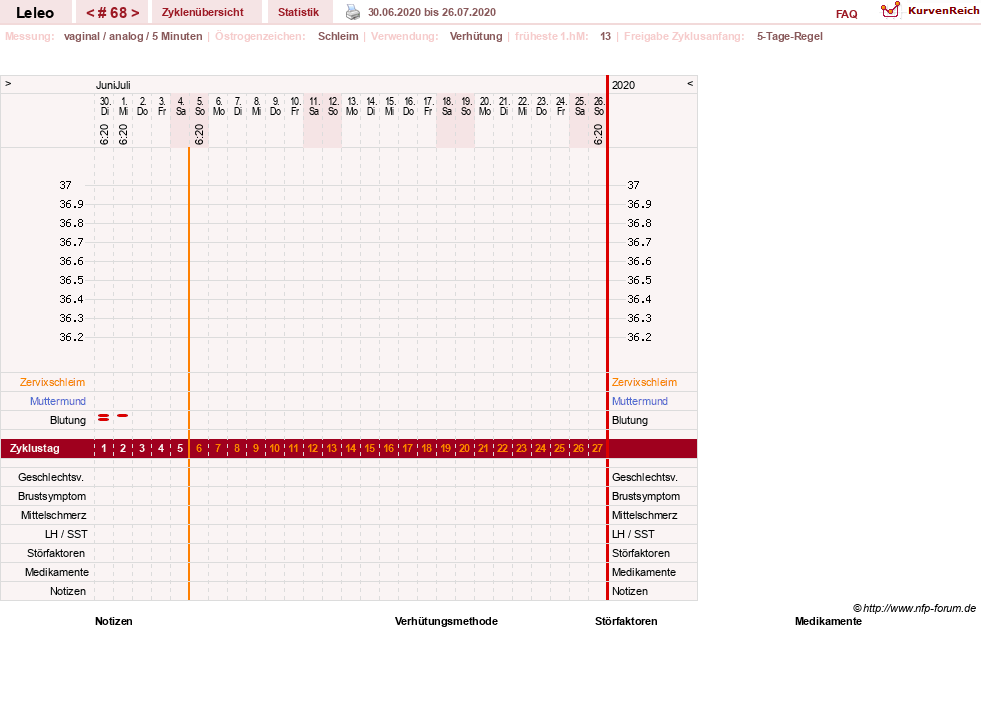Click the 30. Di date column header
Image resolution: width=981 pixels, height=720 pixels.
point(104,106)
